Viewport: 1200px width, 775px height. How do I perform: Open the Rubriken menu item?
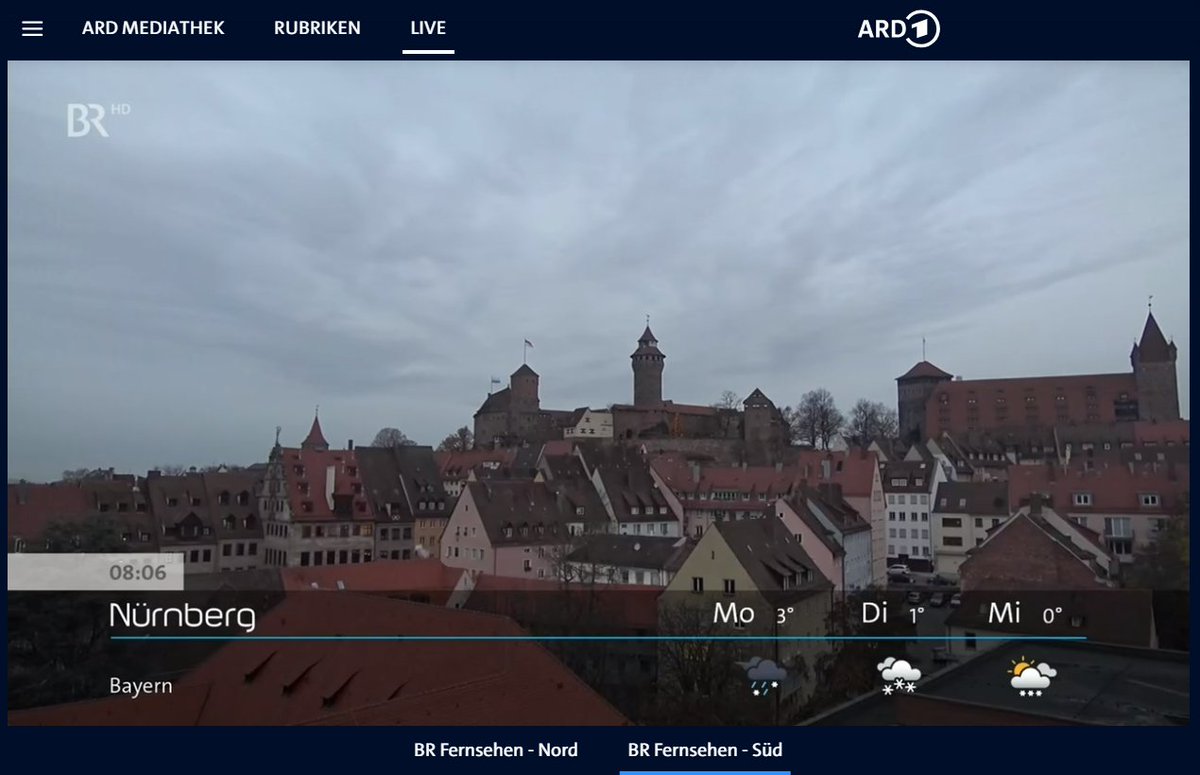317,28
